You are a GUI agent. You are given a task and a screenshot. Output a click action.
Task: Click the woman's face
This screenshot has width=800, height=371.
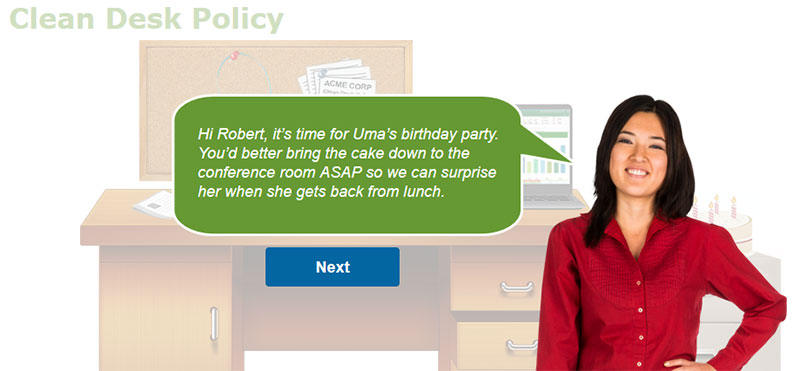click(x=638, y=155)
